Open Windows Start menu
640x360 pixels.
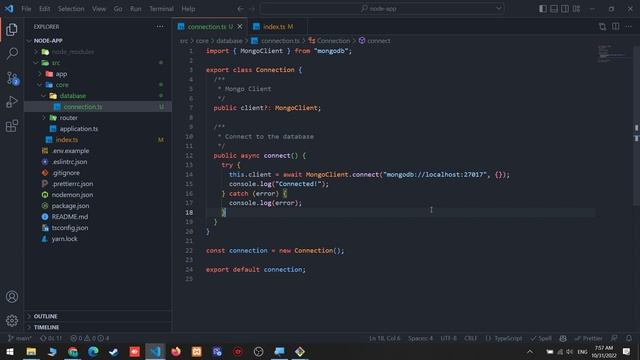click(x=9, y=351)
